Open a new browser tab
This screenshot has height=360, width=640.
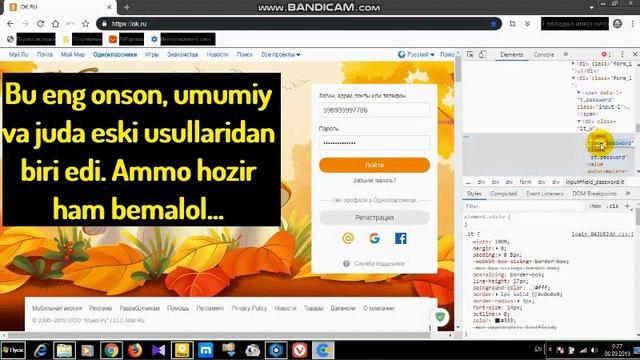point(127,7)
